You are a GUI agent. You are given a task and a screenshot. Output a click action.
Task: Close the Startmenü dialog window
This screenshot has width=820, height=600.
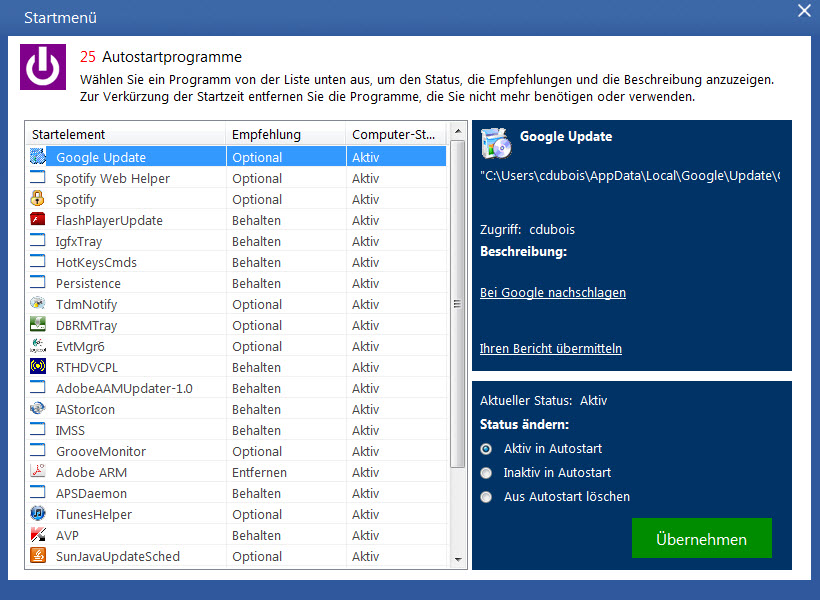[804, 11]
